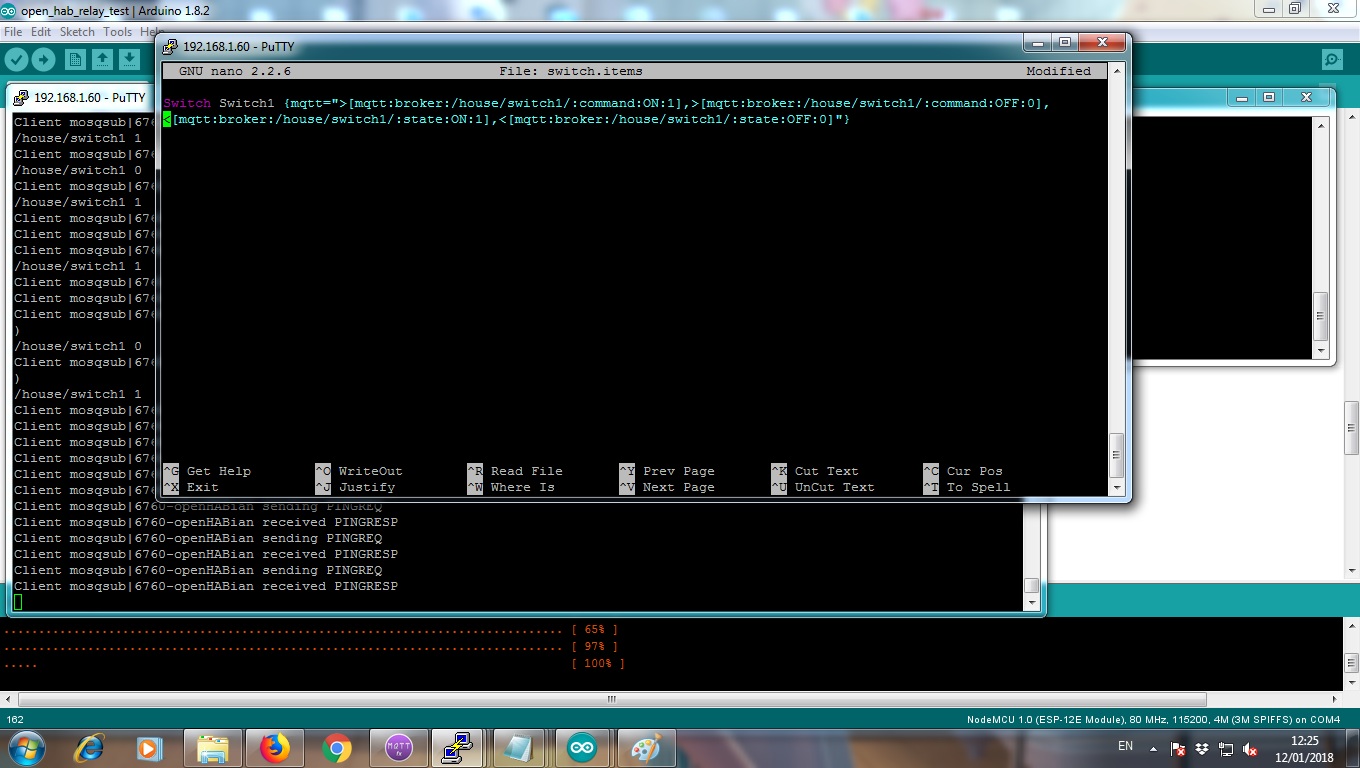The image size is (1360, 768).
Task: Click the PuTTY taskbar icon
Action: (458, 748)
